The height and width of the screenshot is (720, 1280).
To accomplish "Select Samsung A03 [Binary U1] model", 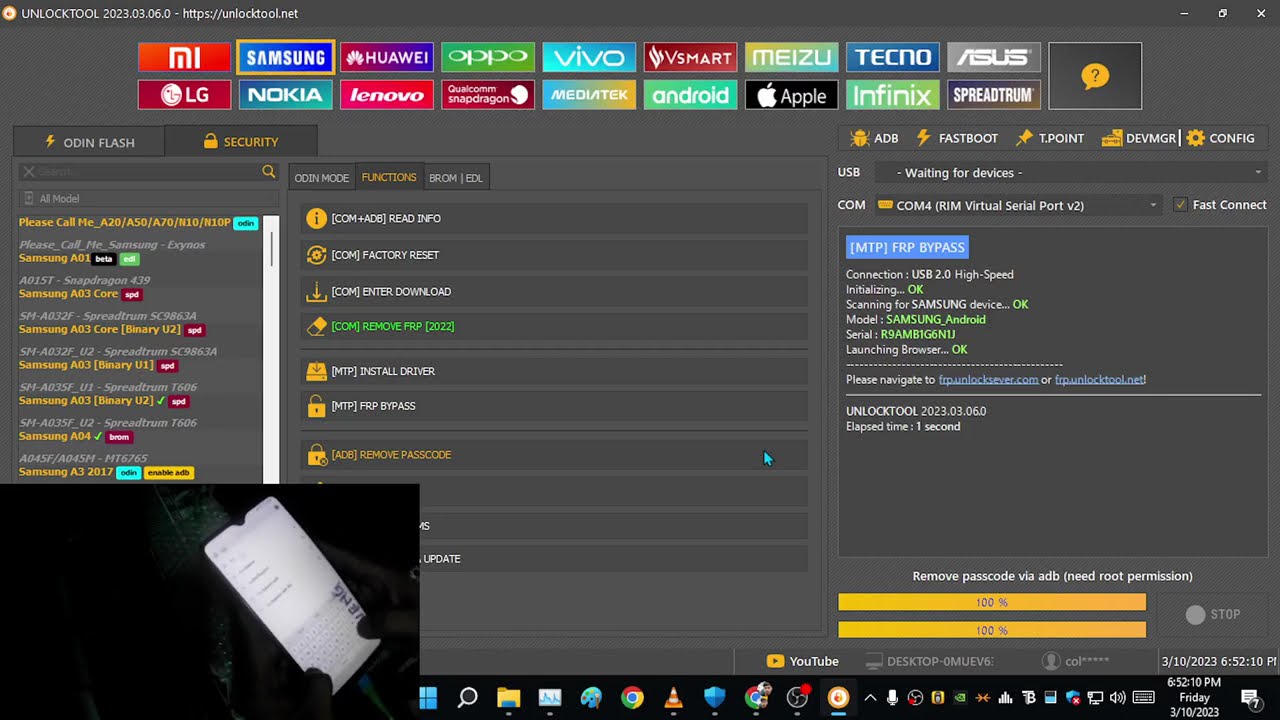I will pos(98,365).
